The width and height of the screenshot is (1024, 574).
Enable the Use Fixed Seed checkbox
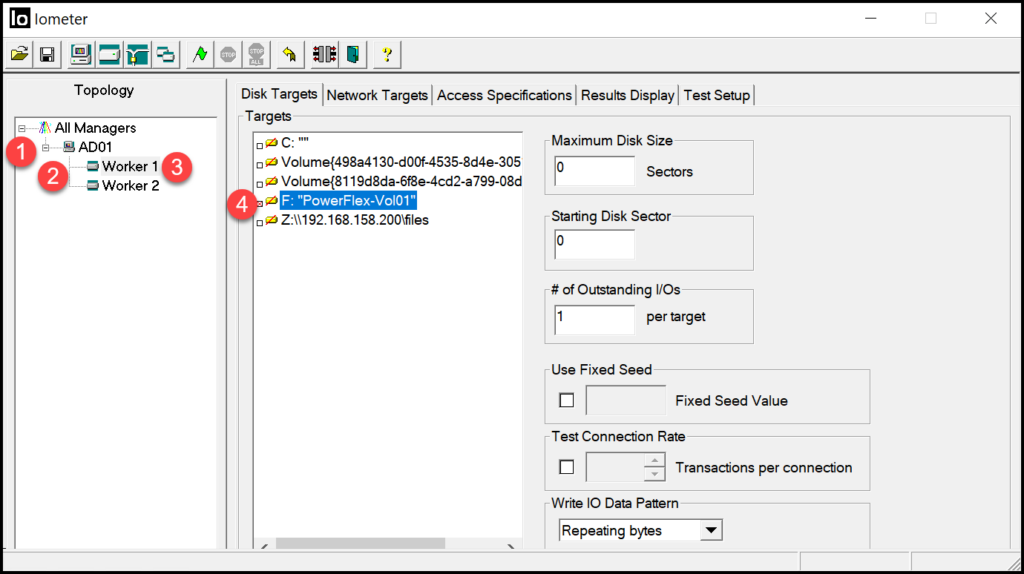point(567,400)
